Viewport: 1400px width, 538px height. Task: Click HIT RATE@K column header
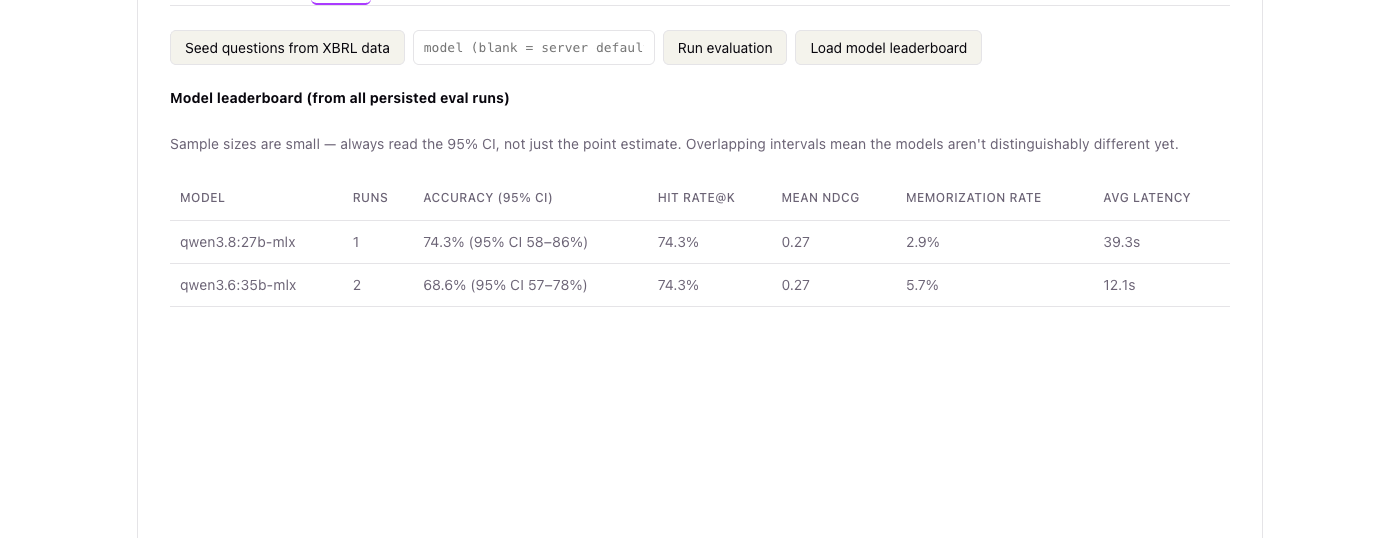tap(696, 198)
